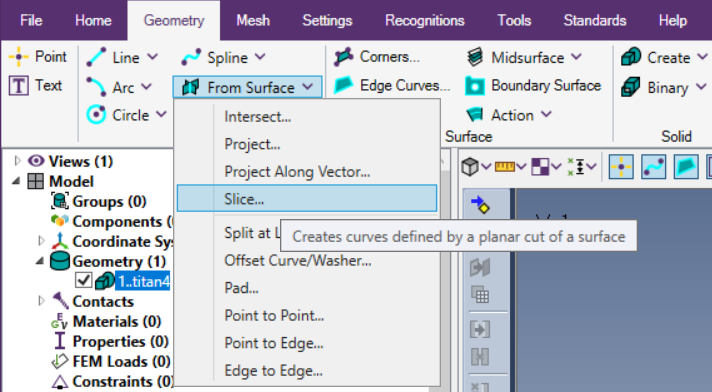Screen dimensions: 712x392
Task: Select the Components tree item
Action: coord(122,221)
